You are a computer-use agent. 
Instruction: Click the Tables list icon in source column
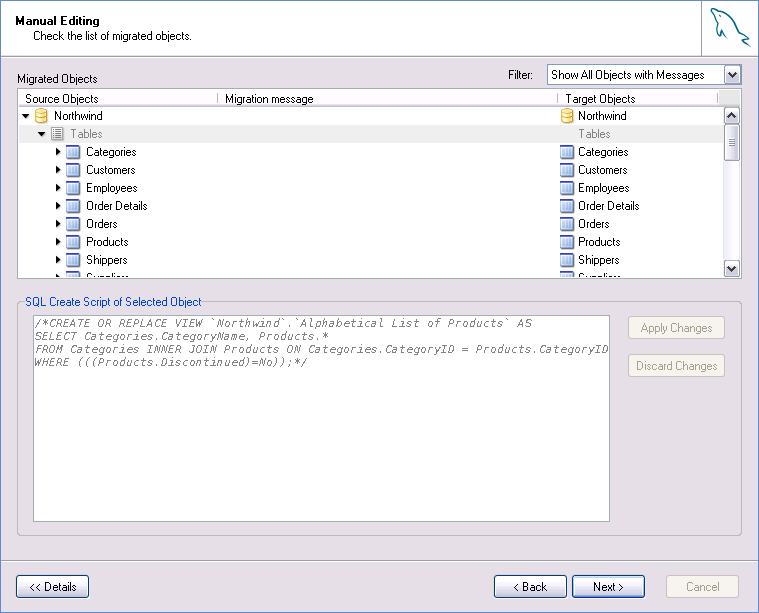(x=57, y=134)
